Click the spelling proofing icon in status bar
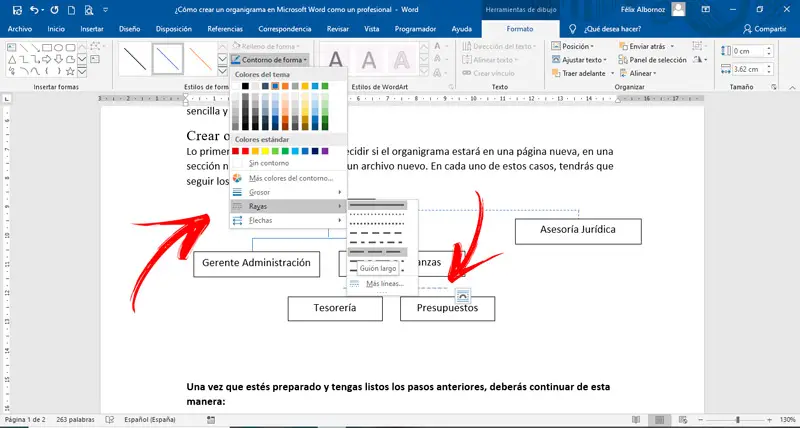Screen dimensions: 800x428 click(110, 420)
